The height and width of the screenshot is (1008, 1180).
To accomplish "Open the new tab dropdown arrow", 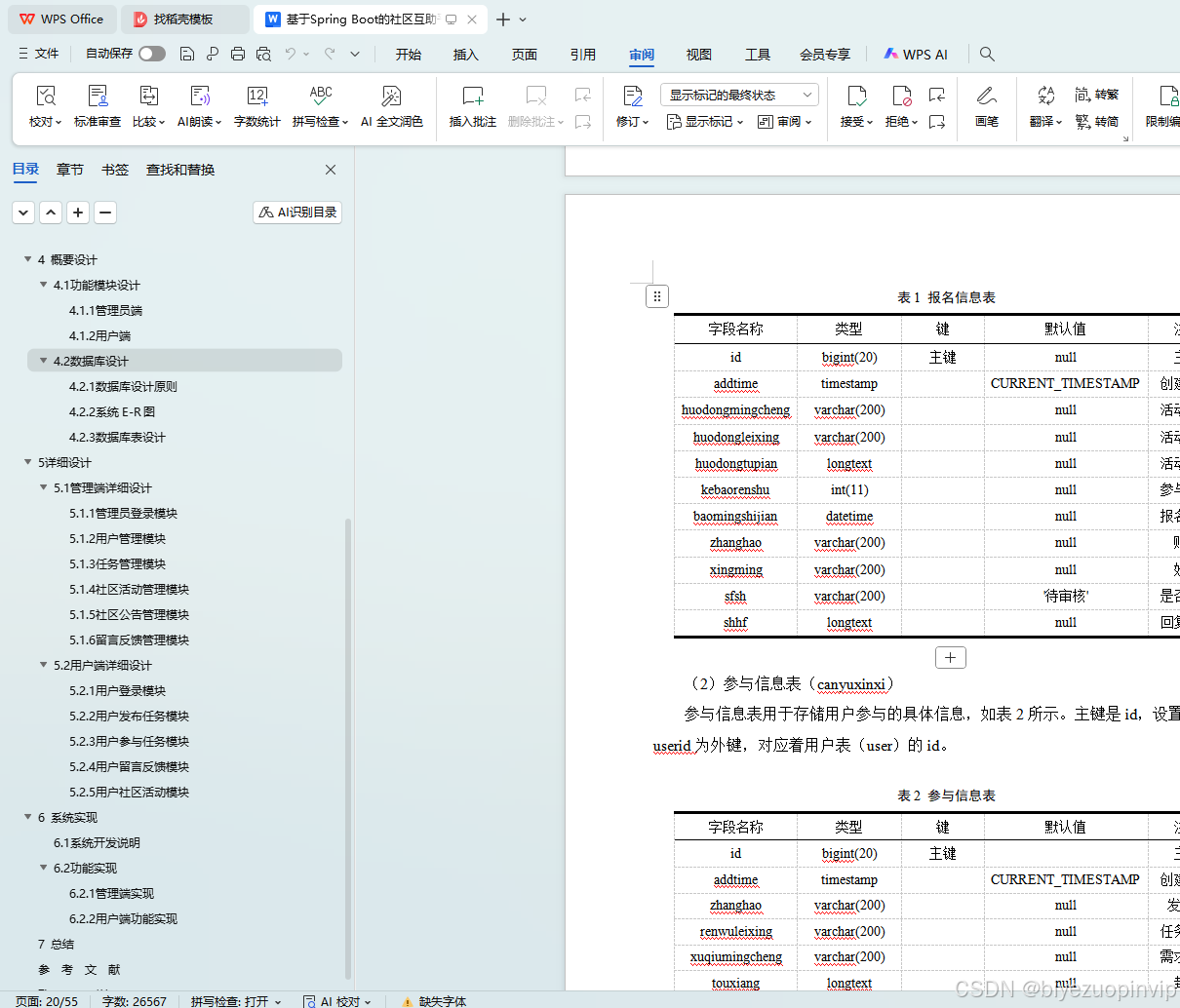I will tap(523, 19).
